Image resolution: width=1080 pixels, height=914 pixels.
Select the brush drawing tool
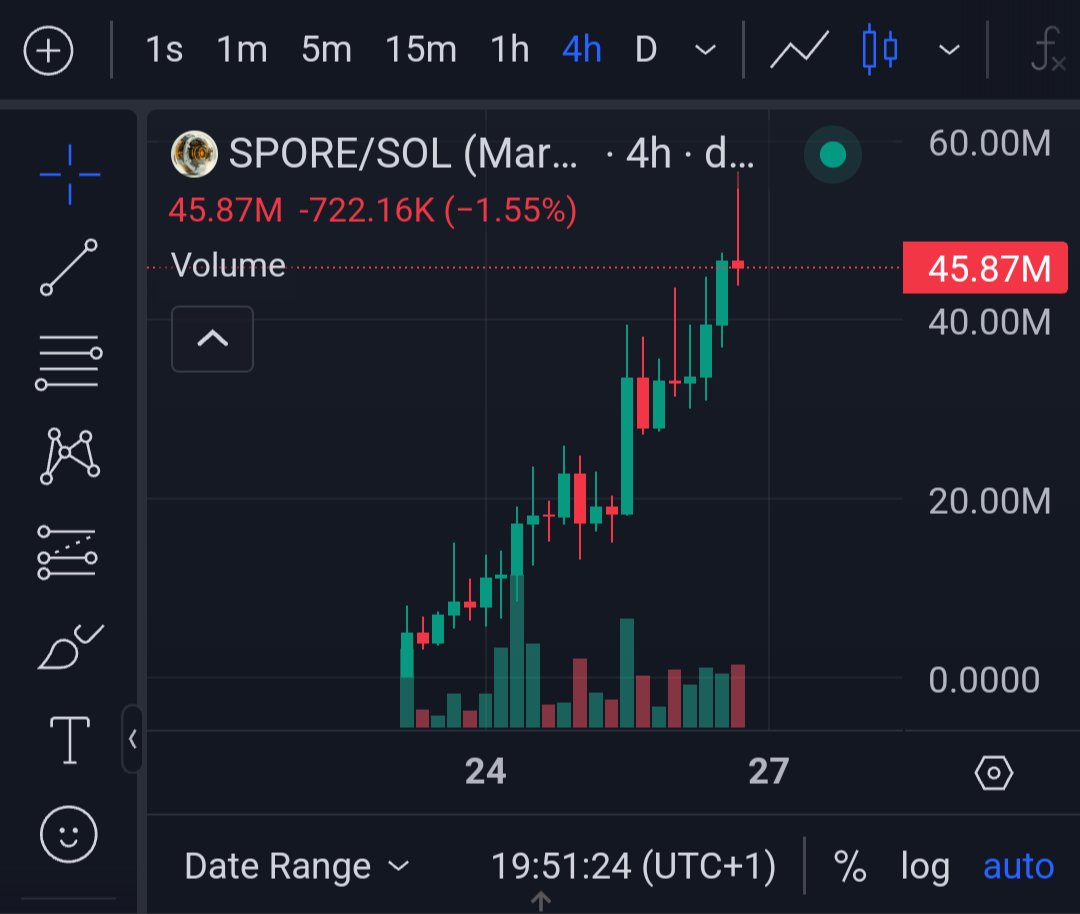tap(70, 646)
